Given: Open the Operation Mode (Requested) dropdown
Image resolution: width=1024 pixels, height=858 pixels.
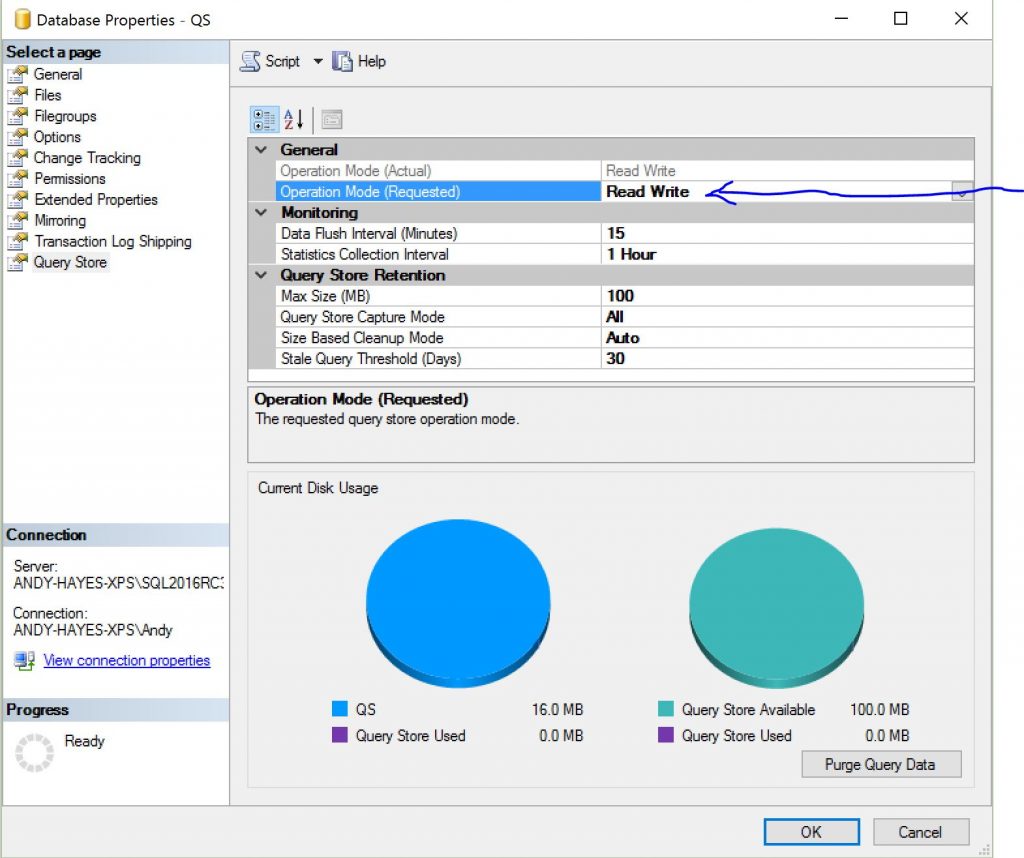Looking at the screenshot, I should point(962,191).
